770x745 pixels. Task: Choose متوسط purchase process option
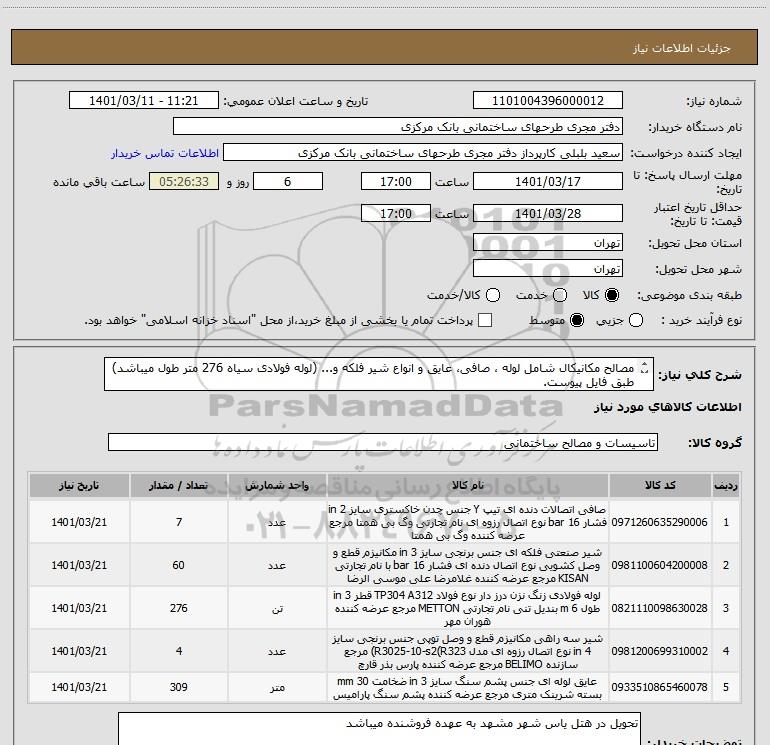(x=577, y=320)
